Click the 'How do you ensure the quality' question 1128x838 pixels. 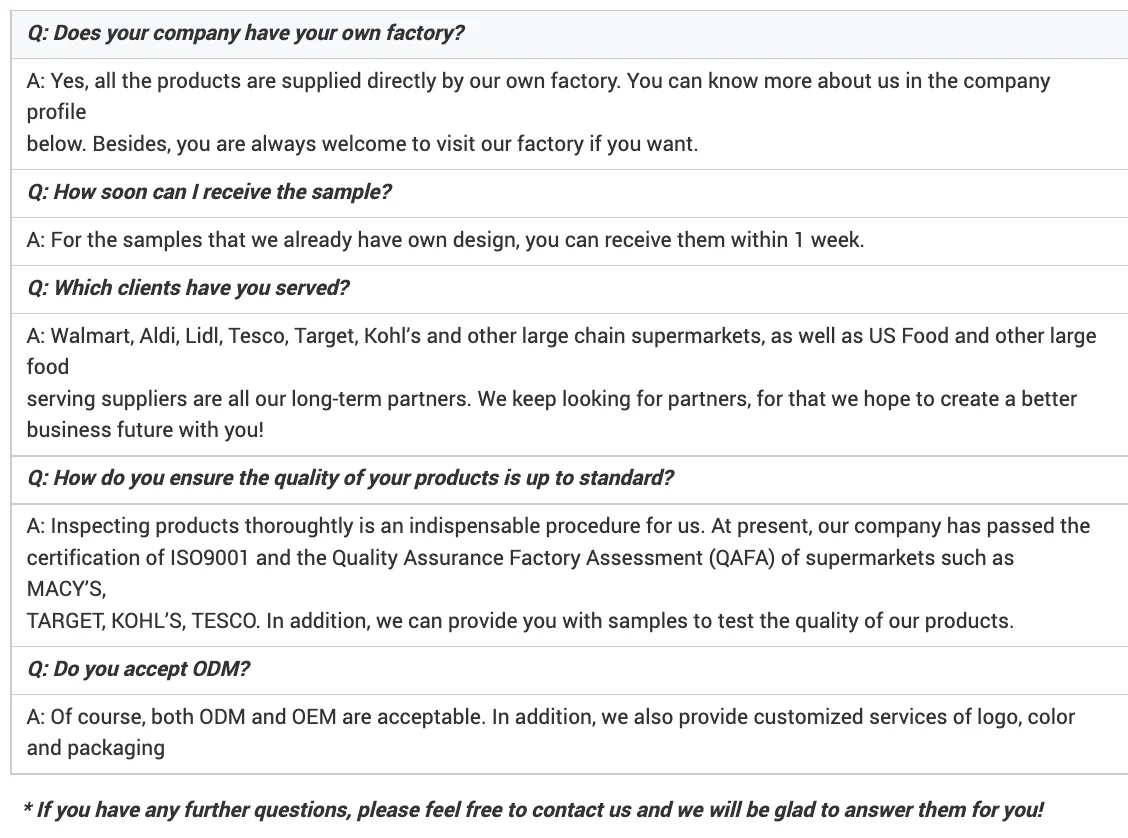(350, 478)
